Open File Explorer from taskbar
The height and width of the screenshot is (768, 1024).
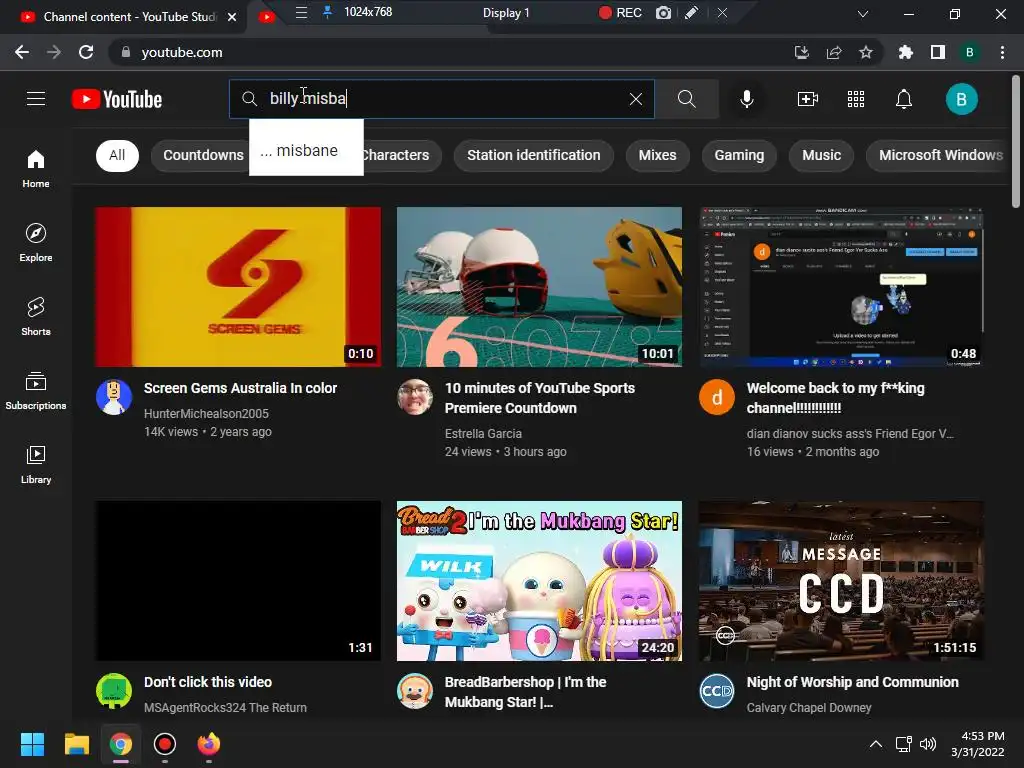coord(77,744)
